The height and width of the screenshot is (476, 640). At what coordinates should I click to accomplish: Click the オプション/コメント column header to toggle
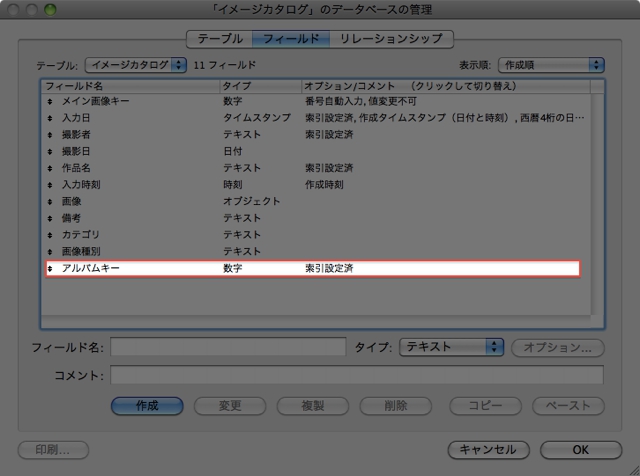coord(446,86)
